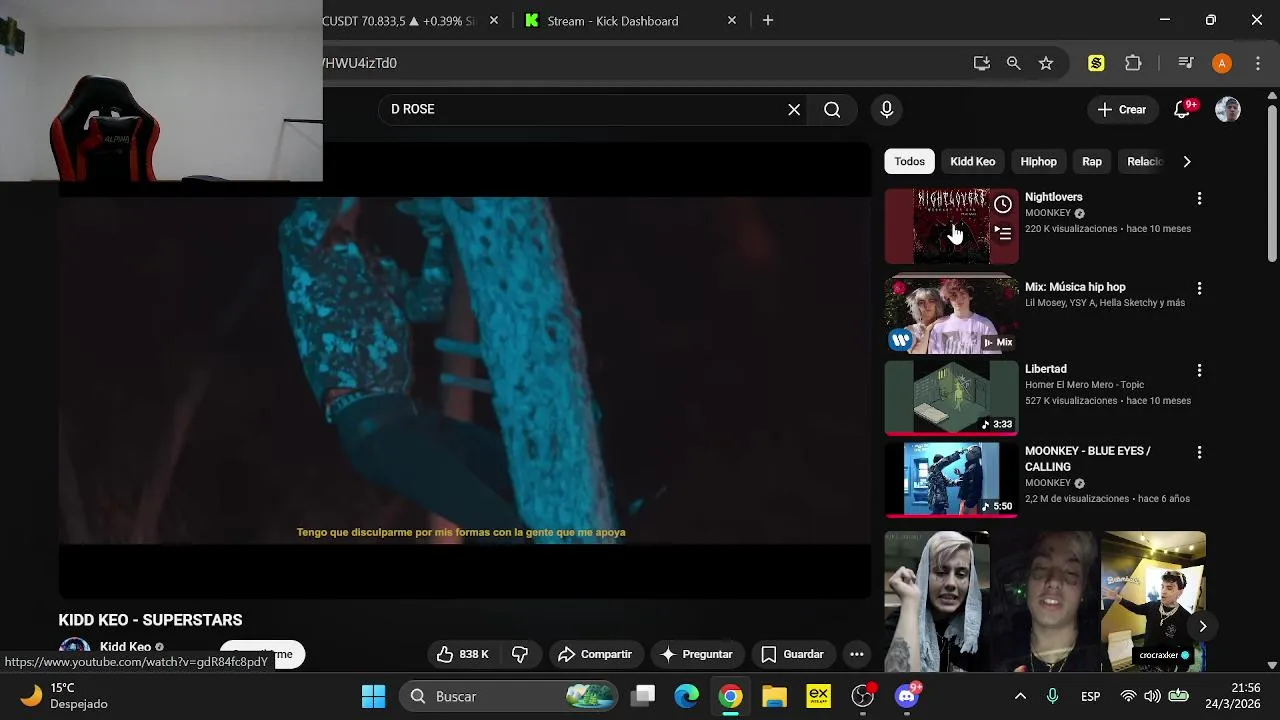Click the Crear button

(x=1122, y=109)
